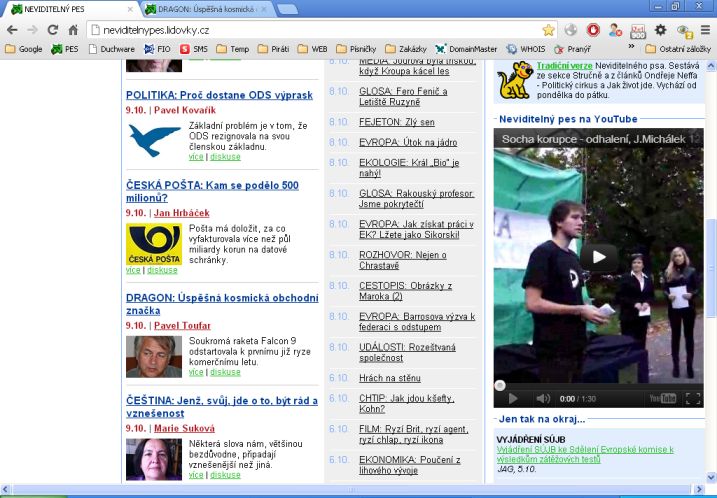Open the Písničky bookmarks folder
This screenshot has height=498, width=717.
tap(356, 49)
